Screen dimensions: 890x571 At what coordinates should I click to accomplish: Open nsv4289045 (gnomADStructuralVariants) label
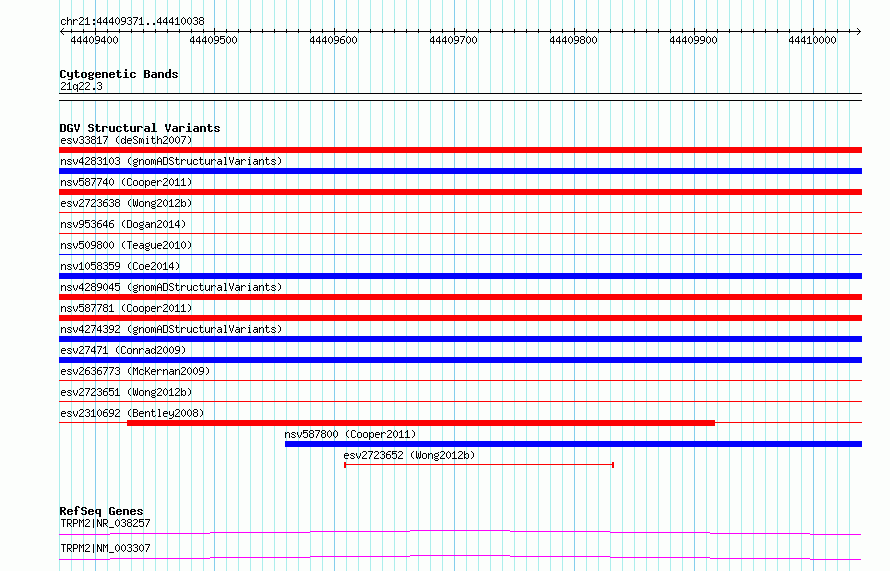(171, 287)
